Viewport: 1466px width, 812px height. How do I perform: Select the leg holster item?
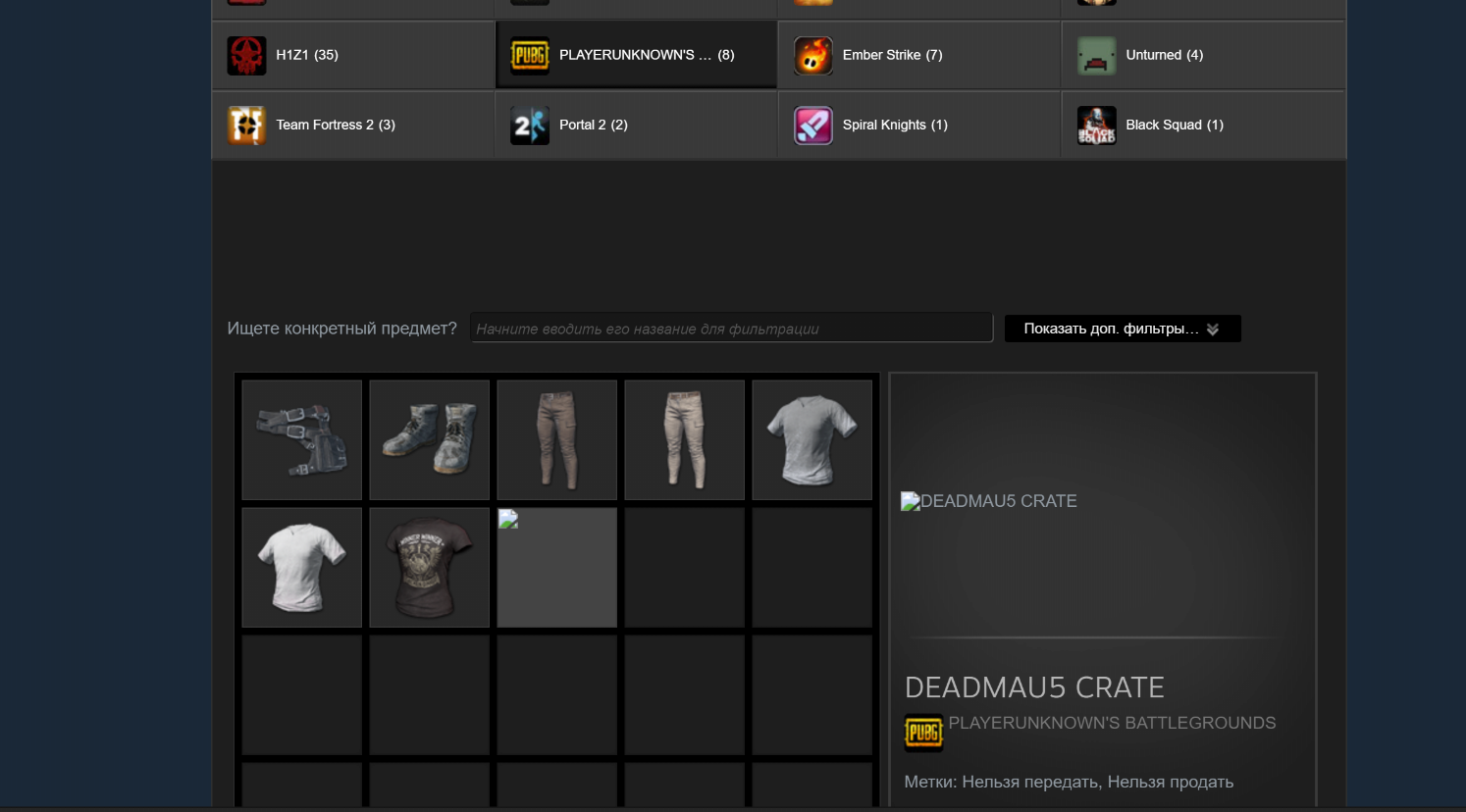point(302,440)
